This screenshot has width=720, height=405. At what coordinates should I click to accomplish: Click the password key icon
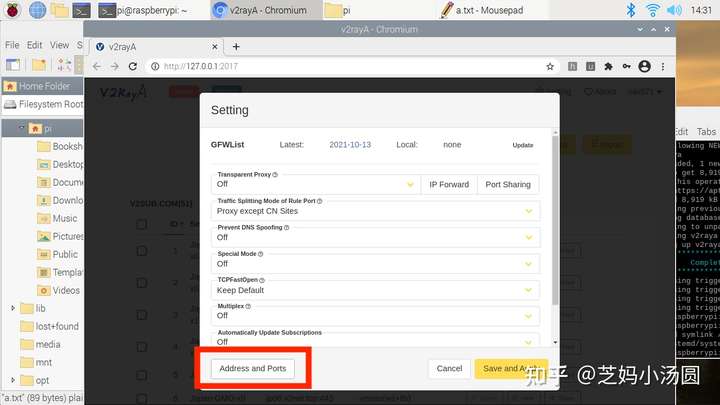[626, 67]
